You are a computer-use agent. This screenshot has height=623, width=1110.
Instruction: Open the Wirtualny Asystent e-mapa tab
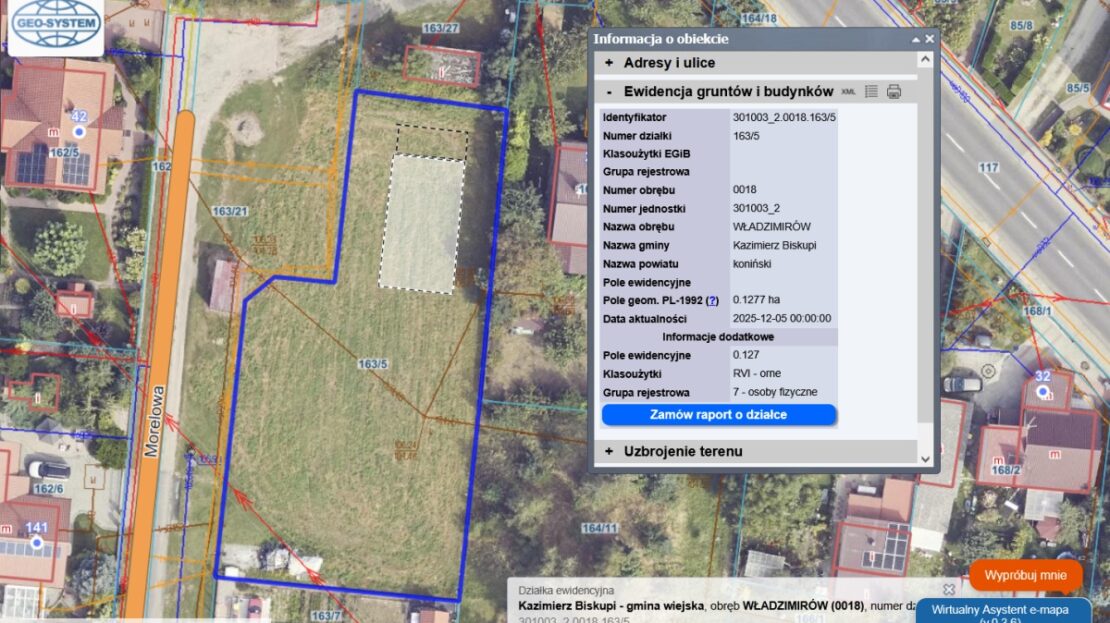click(x=1013, y=609)
